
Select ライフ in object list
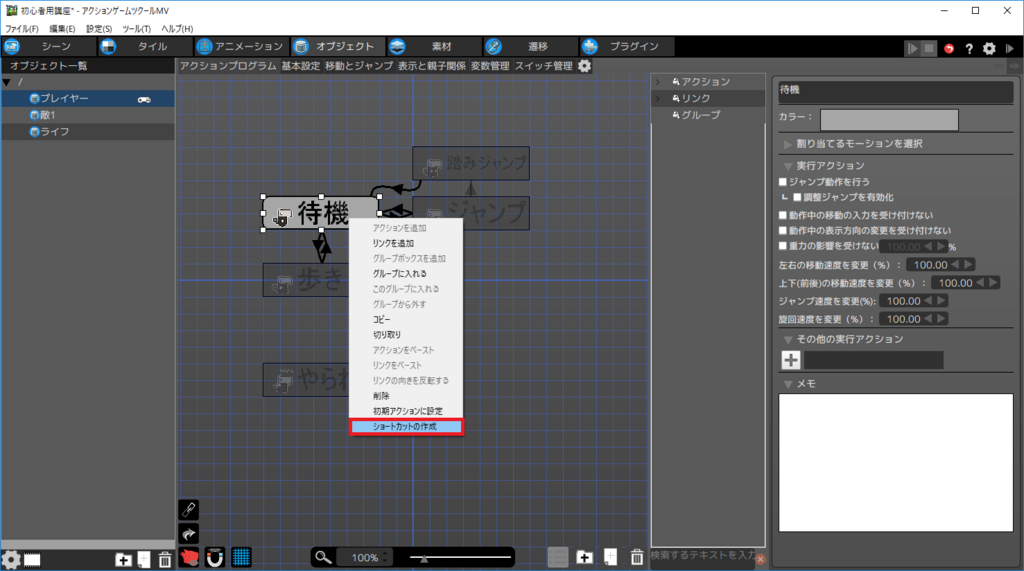coord(88,131)
